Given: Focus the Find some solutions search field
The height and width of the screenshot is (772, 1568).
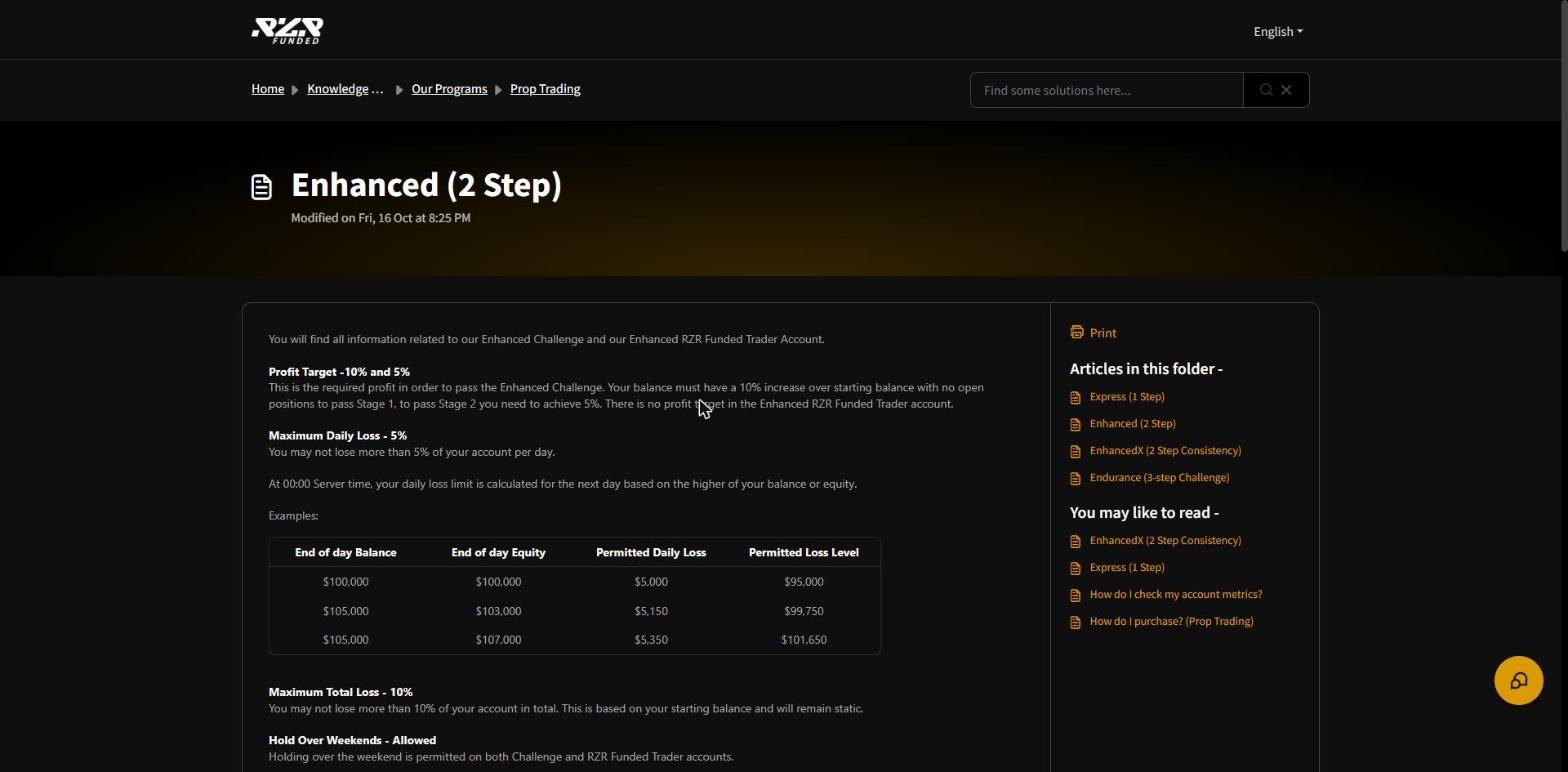Looking at the screenshot, I should (x=1107, y=90).
